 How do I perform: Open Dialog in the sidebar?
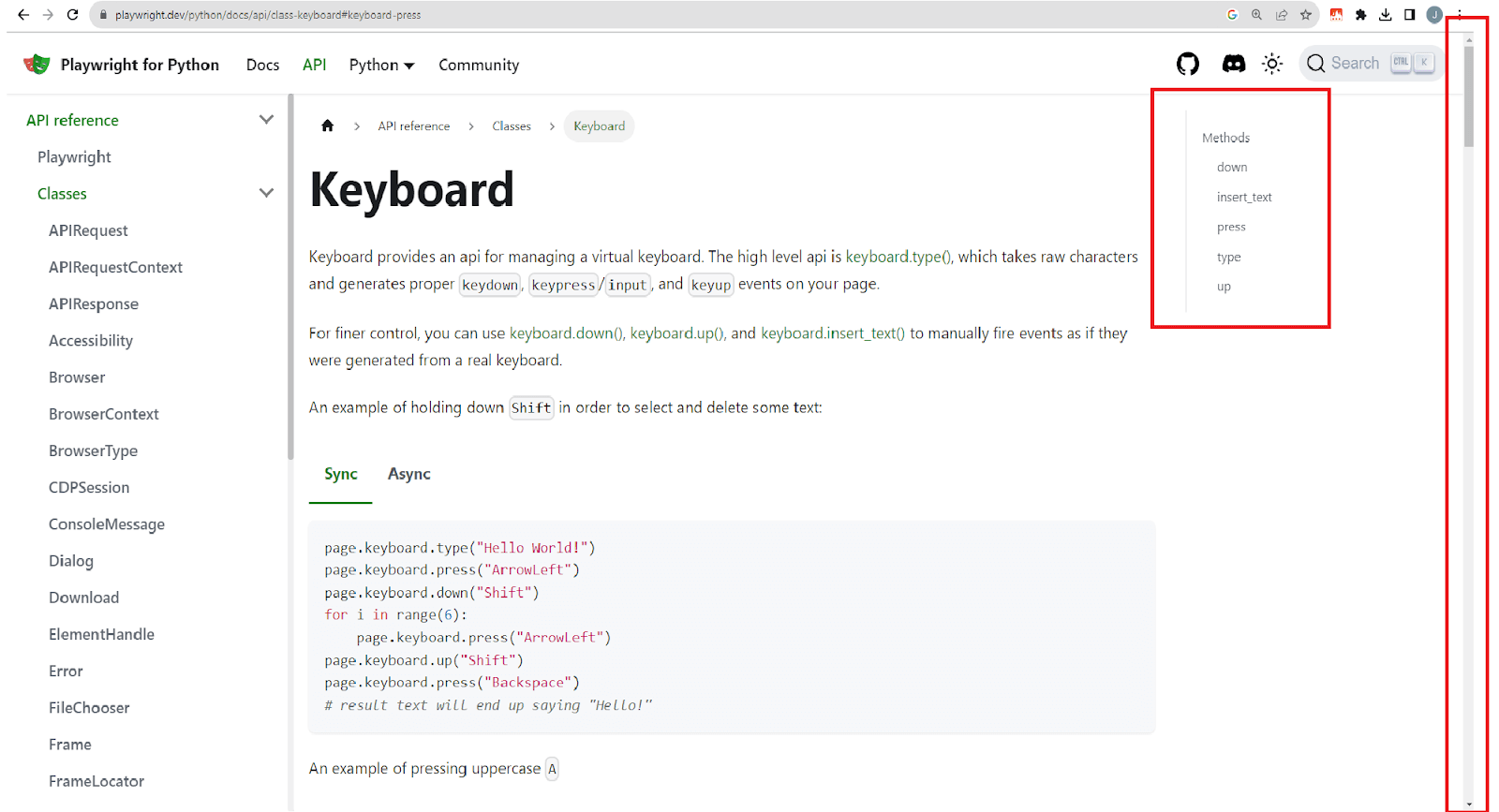71,561
